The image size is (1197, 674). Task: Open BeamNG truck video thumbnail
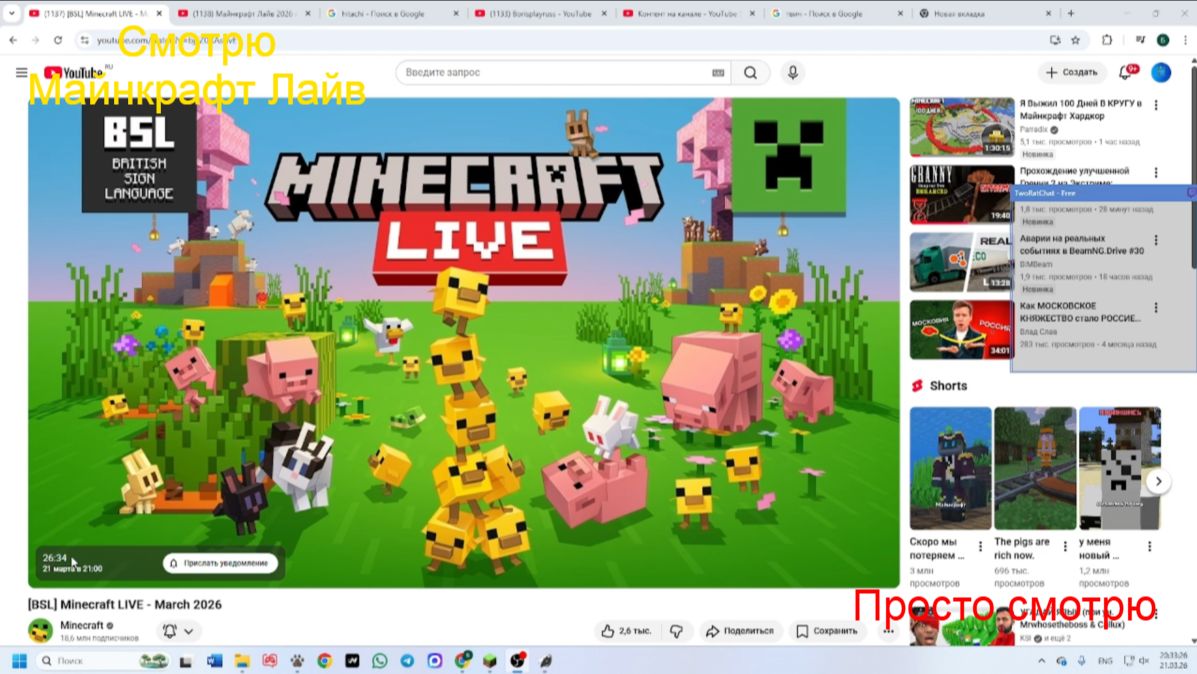click(x=962, y=262)
